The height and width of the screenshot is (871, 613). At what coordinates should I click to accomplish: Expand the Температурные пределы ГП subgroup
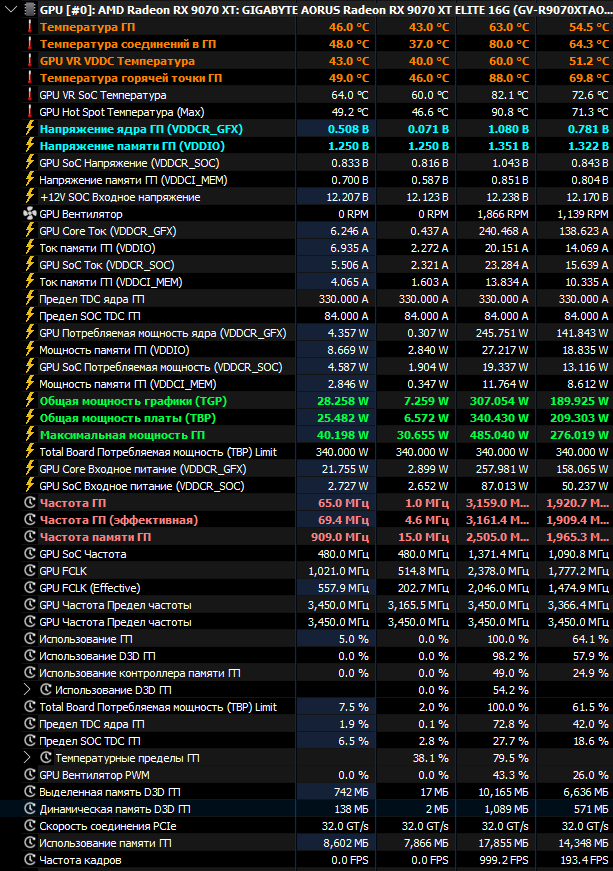[x=27, y=758]
